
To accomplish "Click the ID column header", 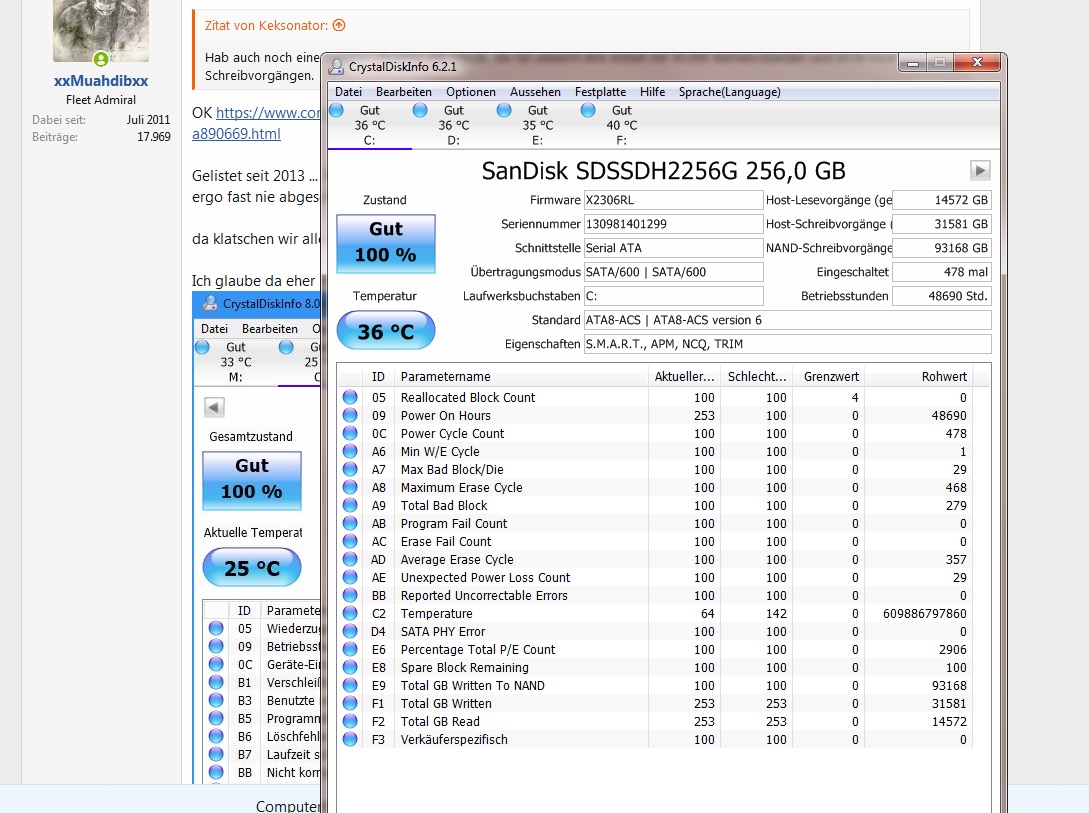I will coord(379,376).
